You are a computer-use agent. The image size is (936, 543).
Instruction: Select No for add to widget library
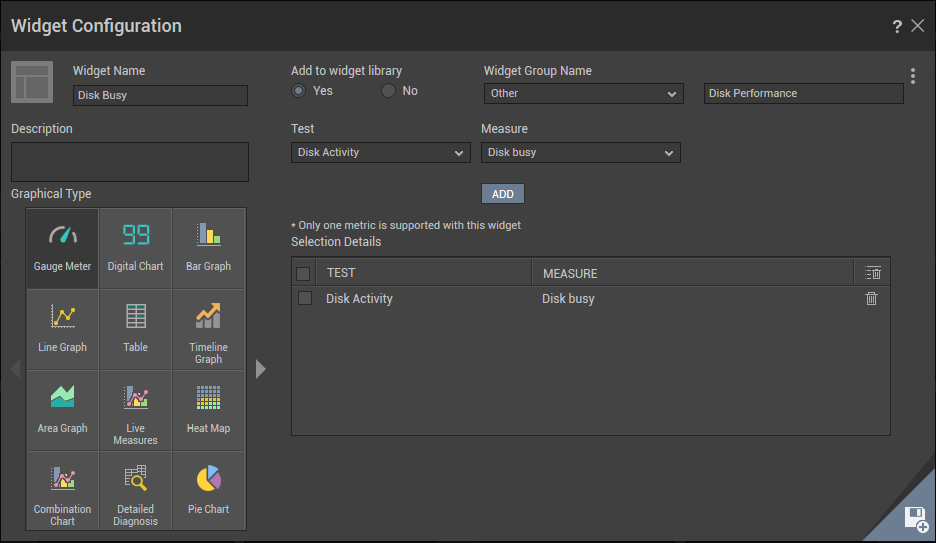pyautogui.click(x=389, y=91)
